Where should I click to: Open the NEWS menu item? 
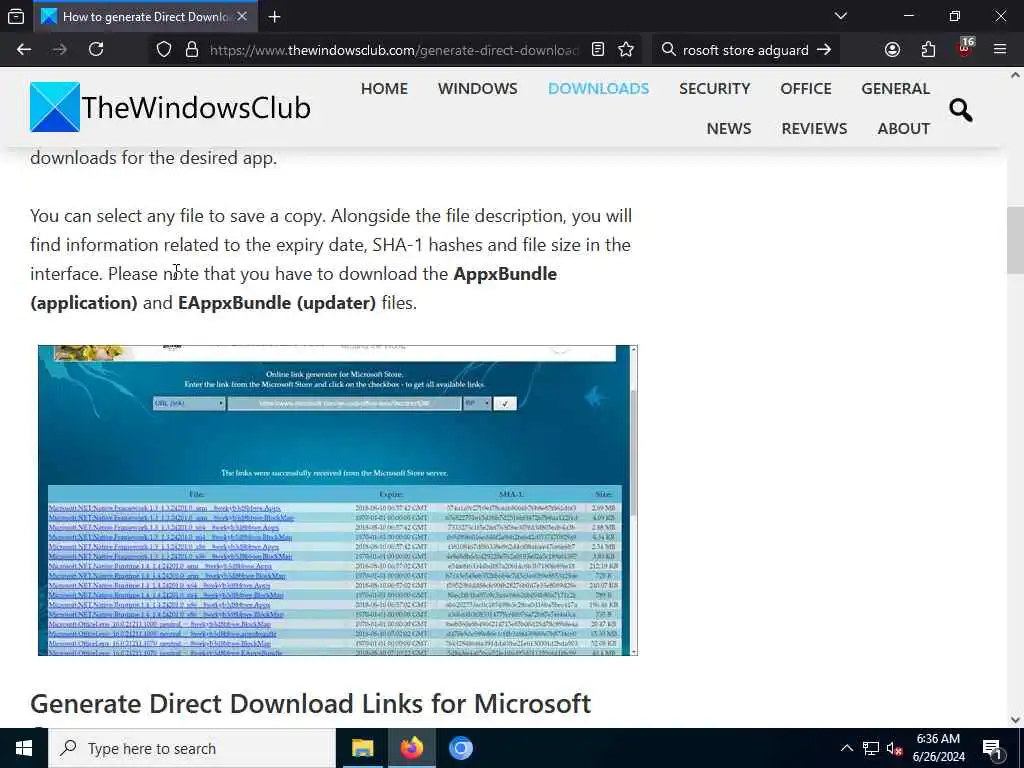tap(729, 129)
